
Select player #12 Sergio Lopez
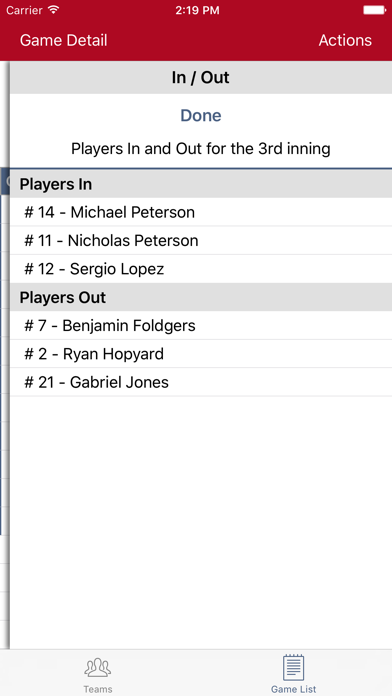tap(201, 269)
